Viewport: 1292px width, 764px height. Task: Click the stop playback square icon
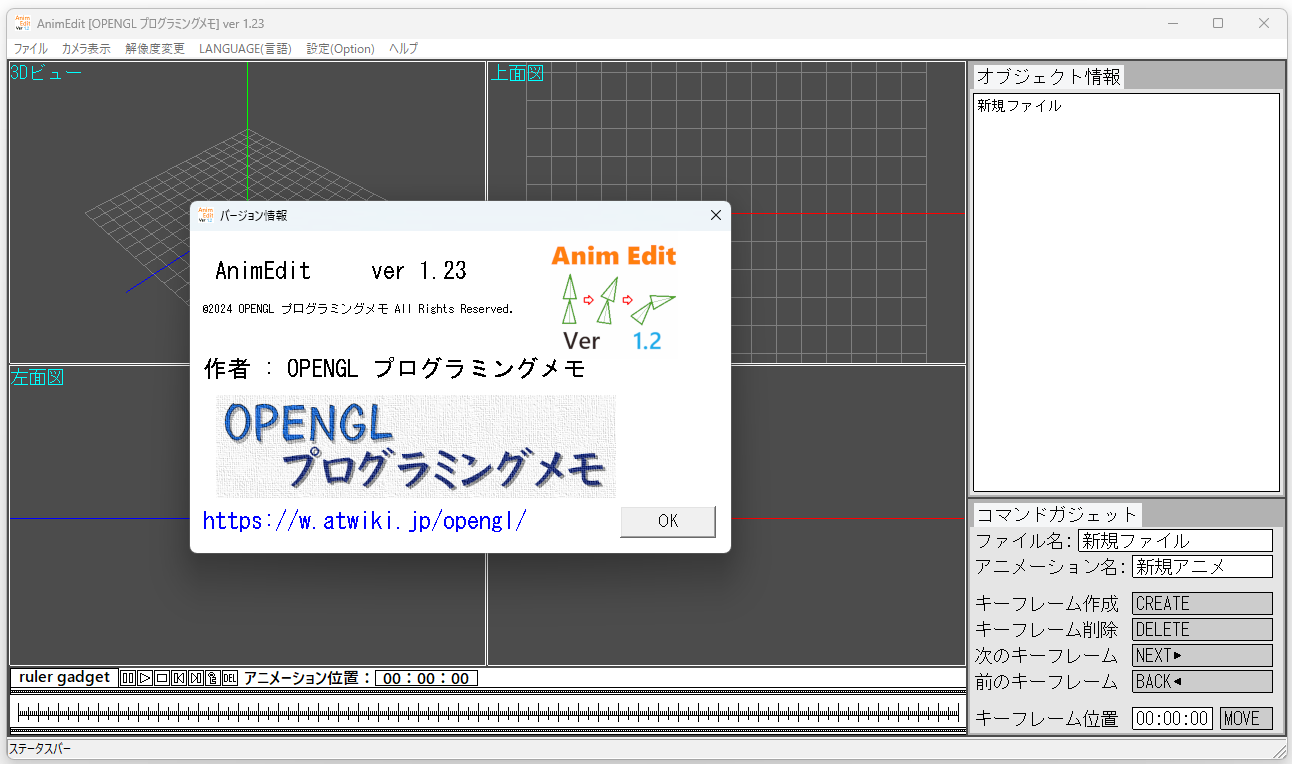(162, 678)
